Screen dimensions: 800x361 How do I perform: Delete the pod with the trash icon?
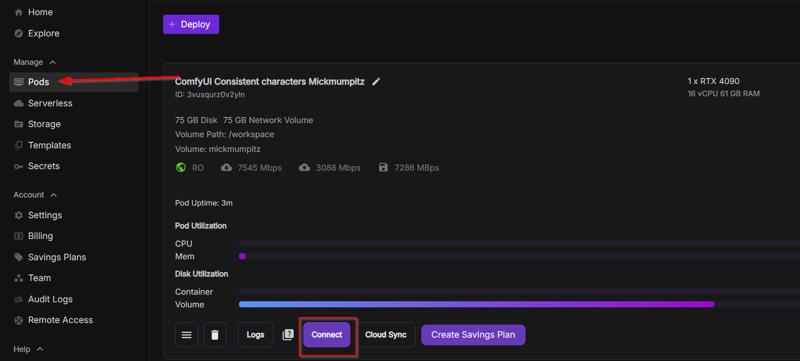click(x=215, y=335)
